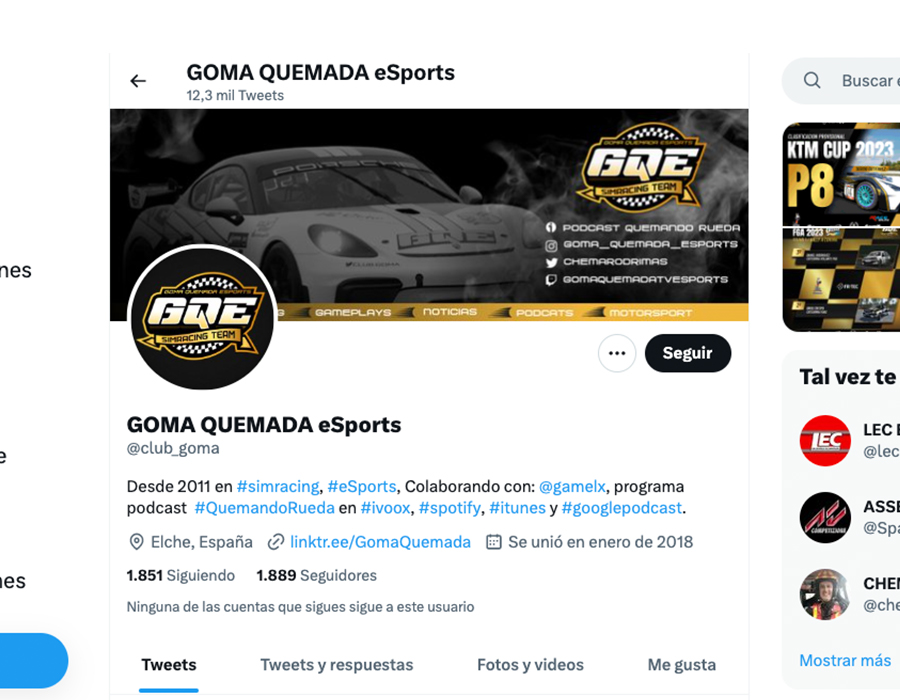Switch to Tweets y respuestas tab
This screenshot has width=900, height=700.
(336, 664)
